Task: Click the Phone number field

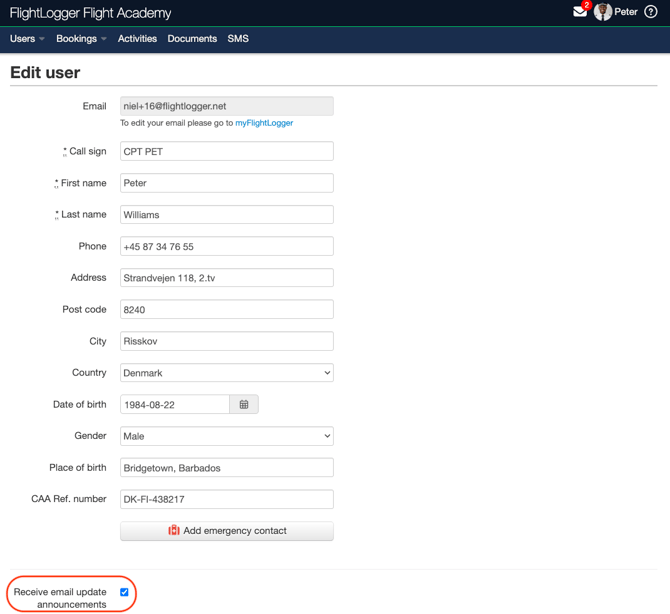Action: pos(226,246)
